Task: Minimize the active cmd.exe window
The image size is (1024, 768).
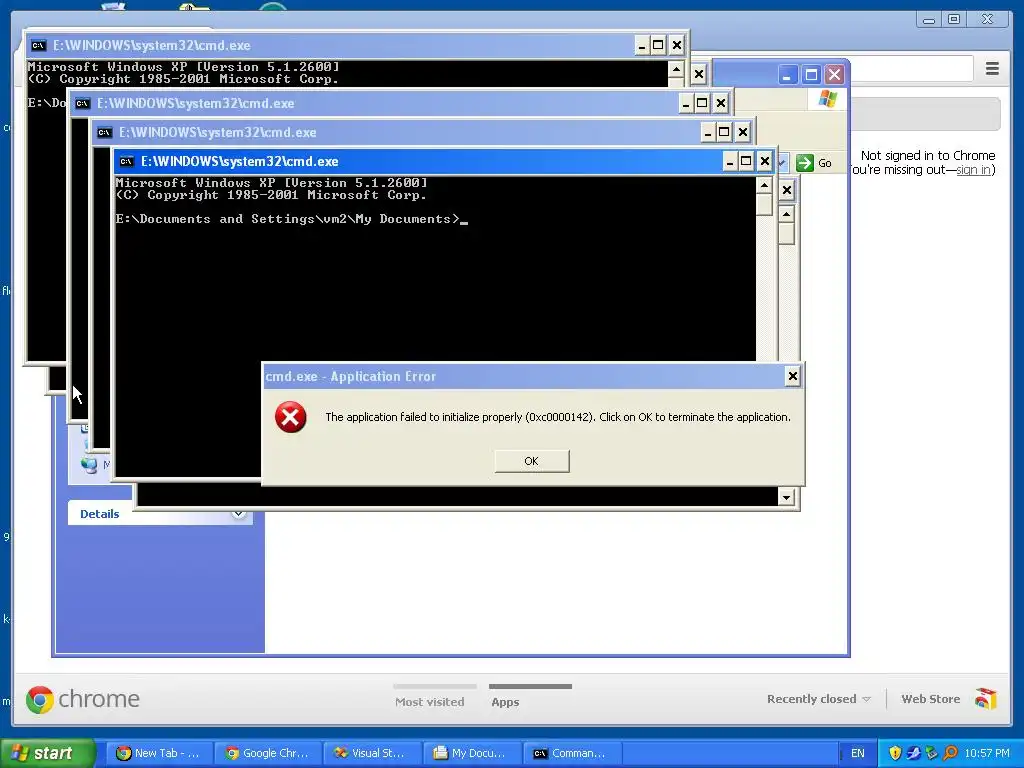Action: pyautogui.click(x=729, y=161)
